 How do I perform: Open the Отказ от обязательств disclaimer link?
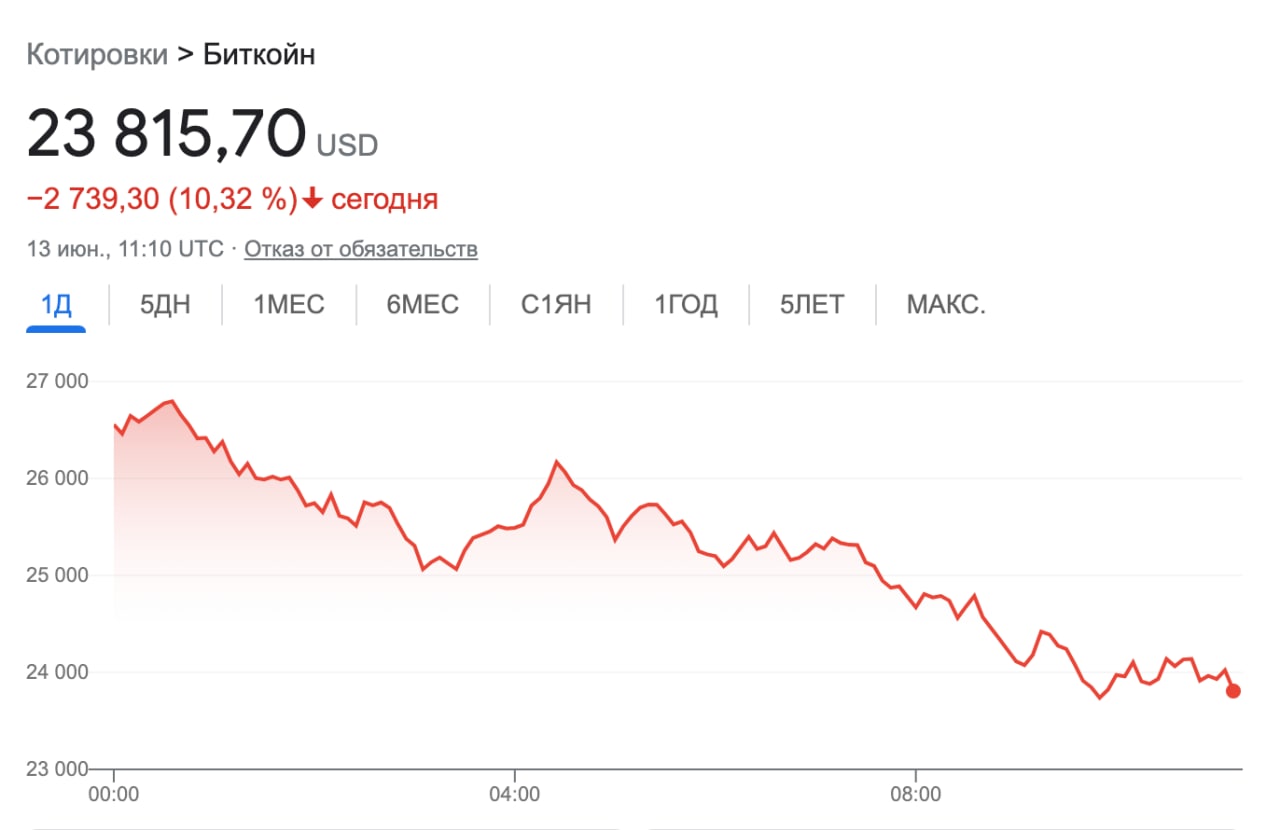[x=361, y=249]
